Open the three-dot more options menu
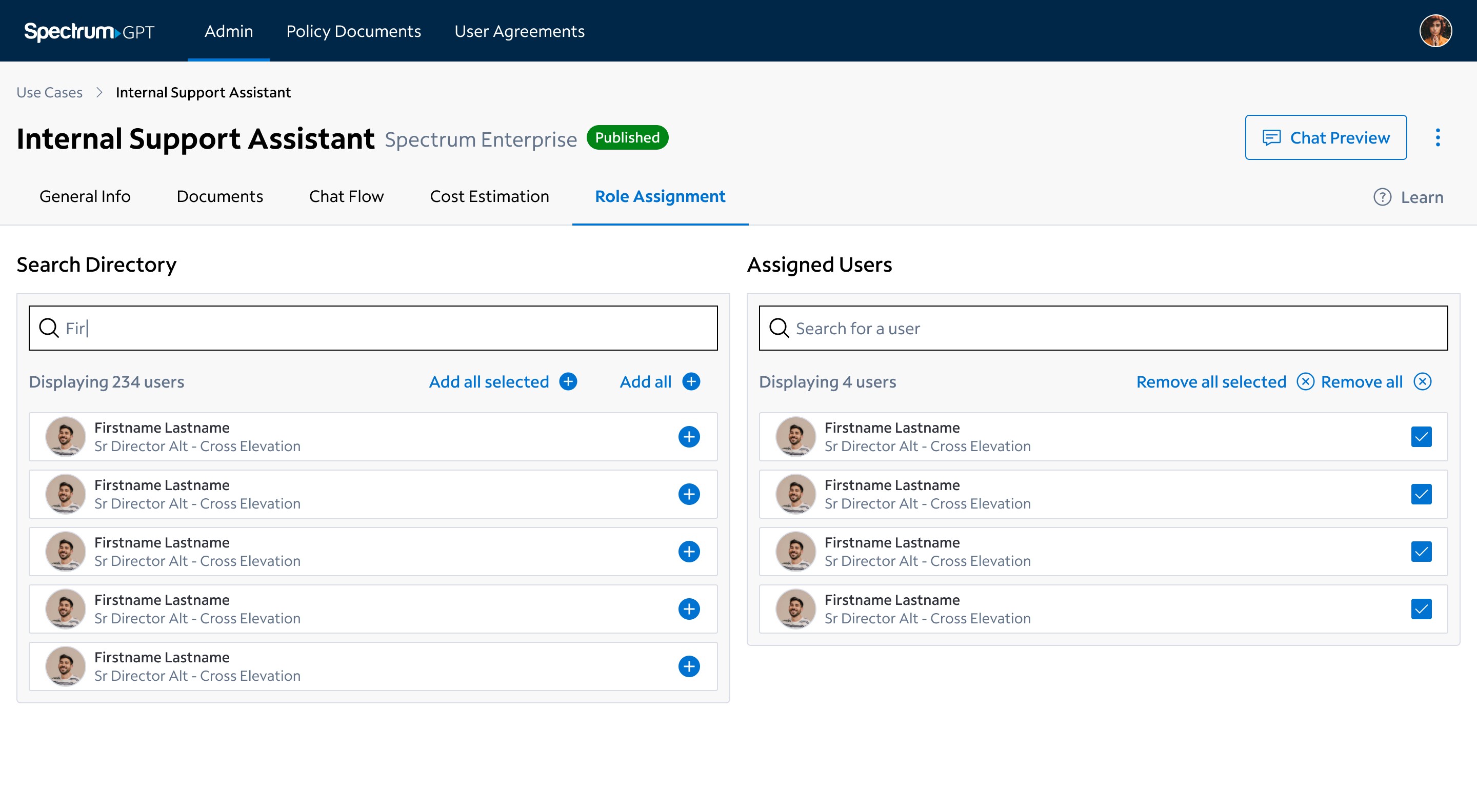Image resolution: width=1477 pixels, height=812 pixels. tap(1438, 137)
